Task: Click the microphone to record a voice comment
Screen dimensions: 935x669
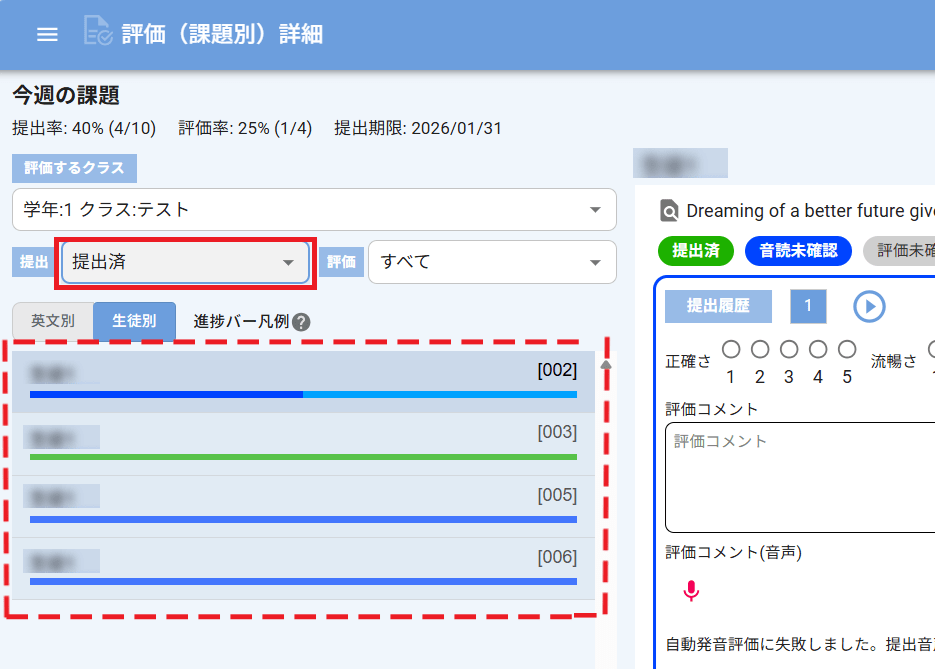Action: 691,588
